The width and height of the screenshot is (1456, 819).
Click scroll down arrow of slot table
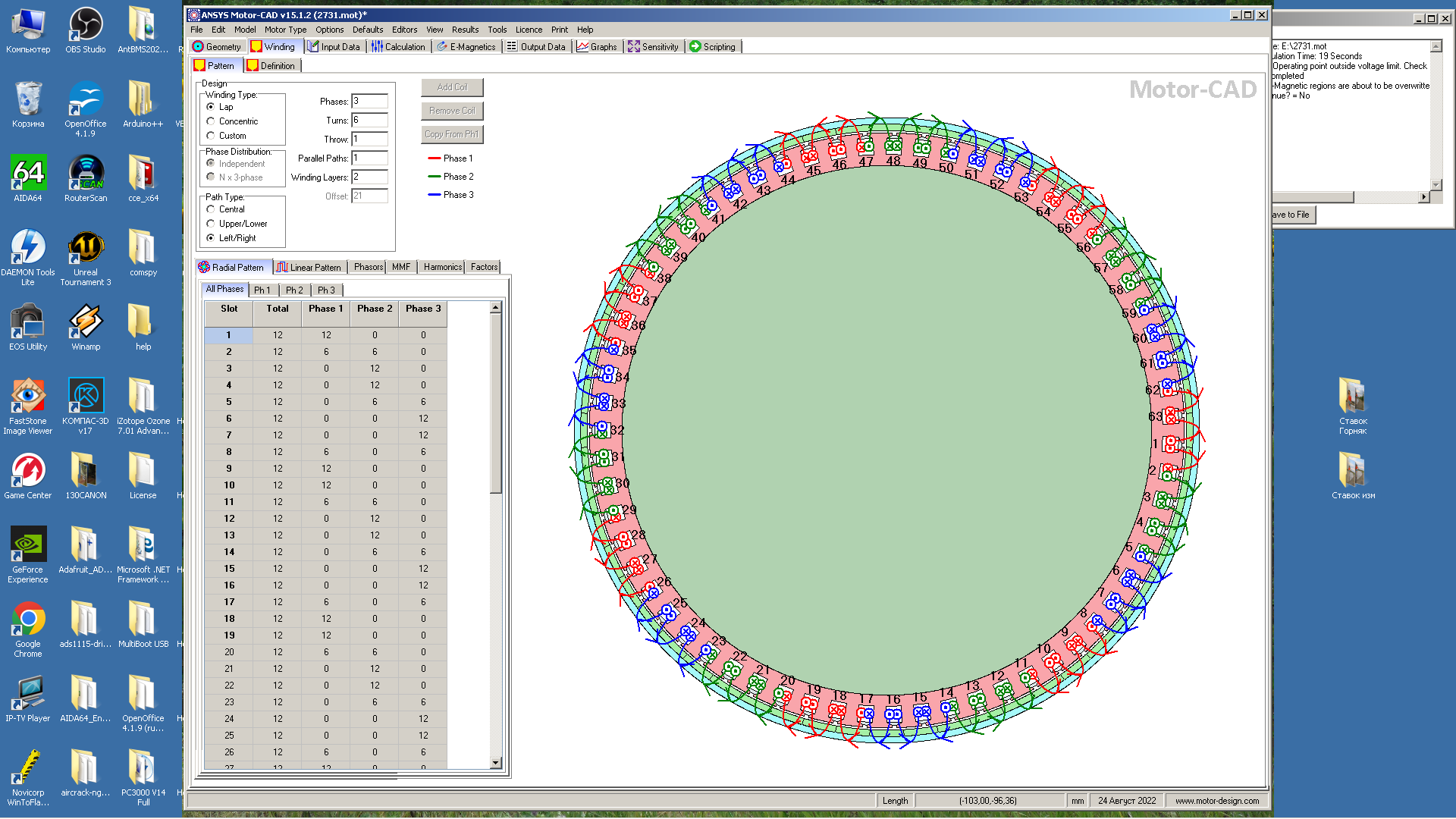coord(495,763)
